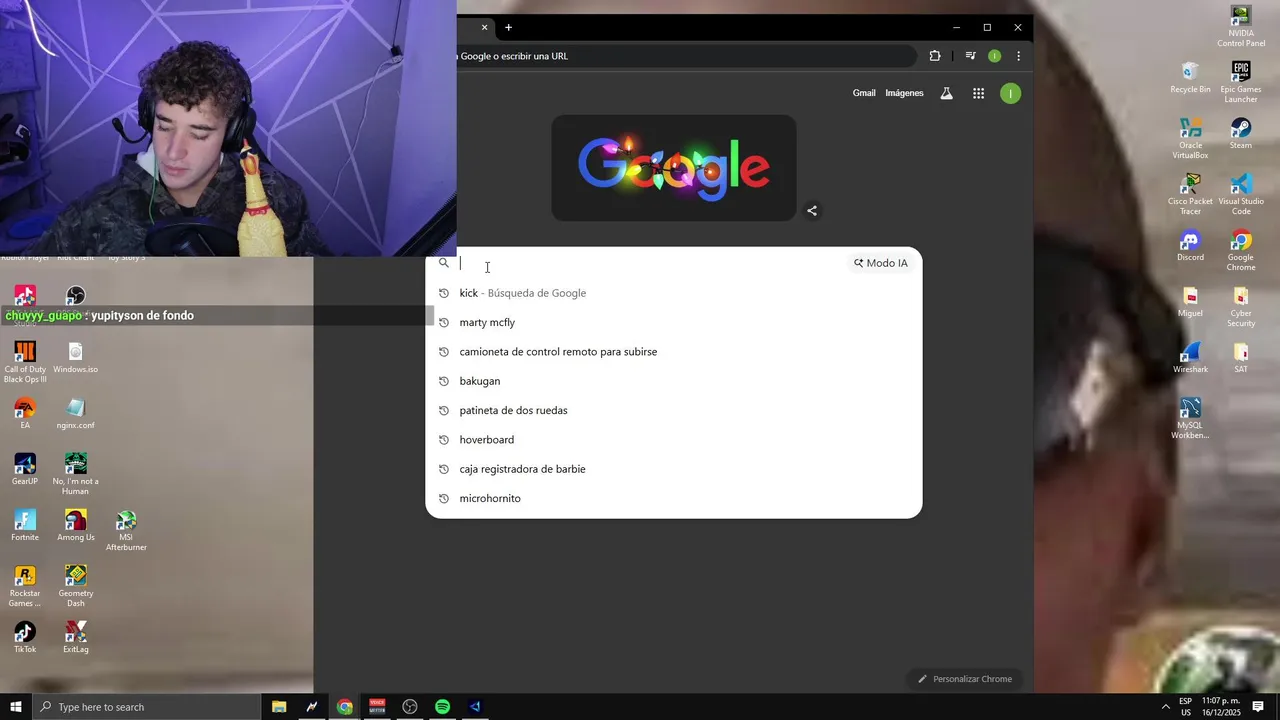The height and width of the screenshot is (720, 1280).
Task: Select Cisco Packet Tracer desktop icon
Action: 1190,194
